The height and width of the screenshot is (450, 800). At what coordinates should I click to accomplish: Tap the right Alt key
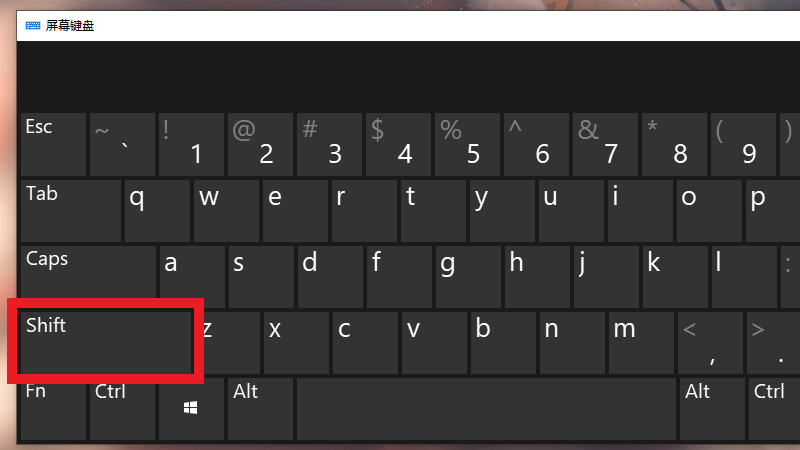point(712,409)
